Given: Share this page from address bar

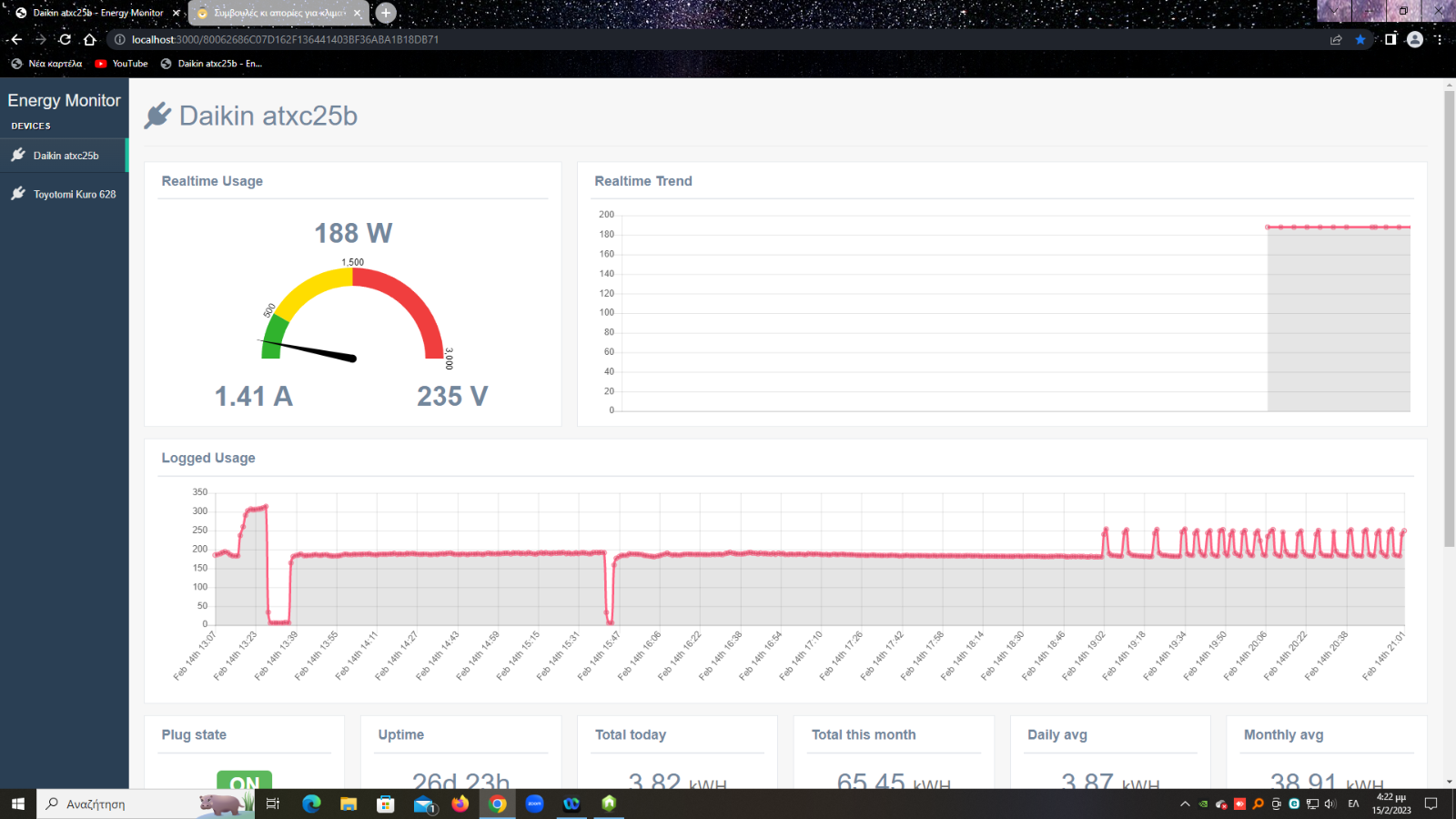Looking at the screenshot, I should click(x=1336, y=39).
